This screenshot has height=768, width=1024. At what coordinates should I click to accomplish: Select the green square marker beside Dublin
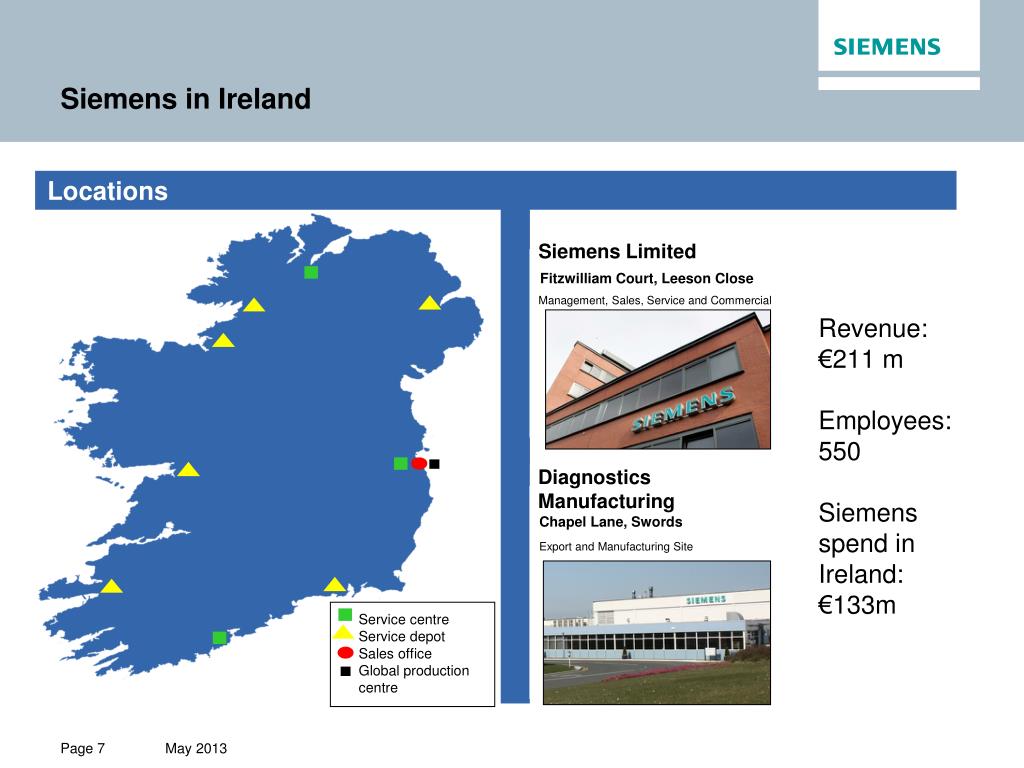[x=401, y=463]
